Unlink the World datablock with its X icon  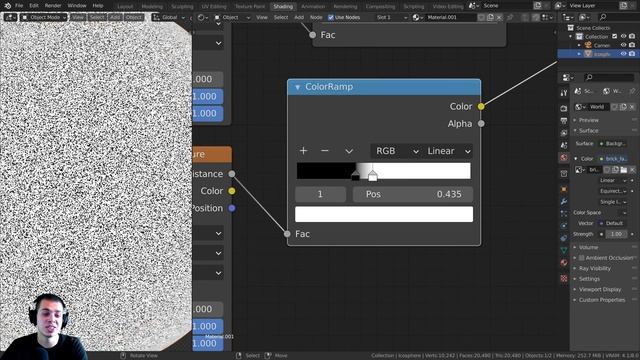[x=632, y=107]
